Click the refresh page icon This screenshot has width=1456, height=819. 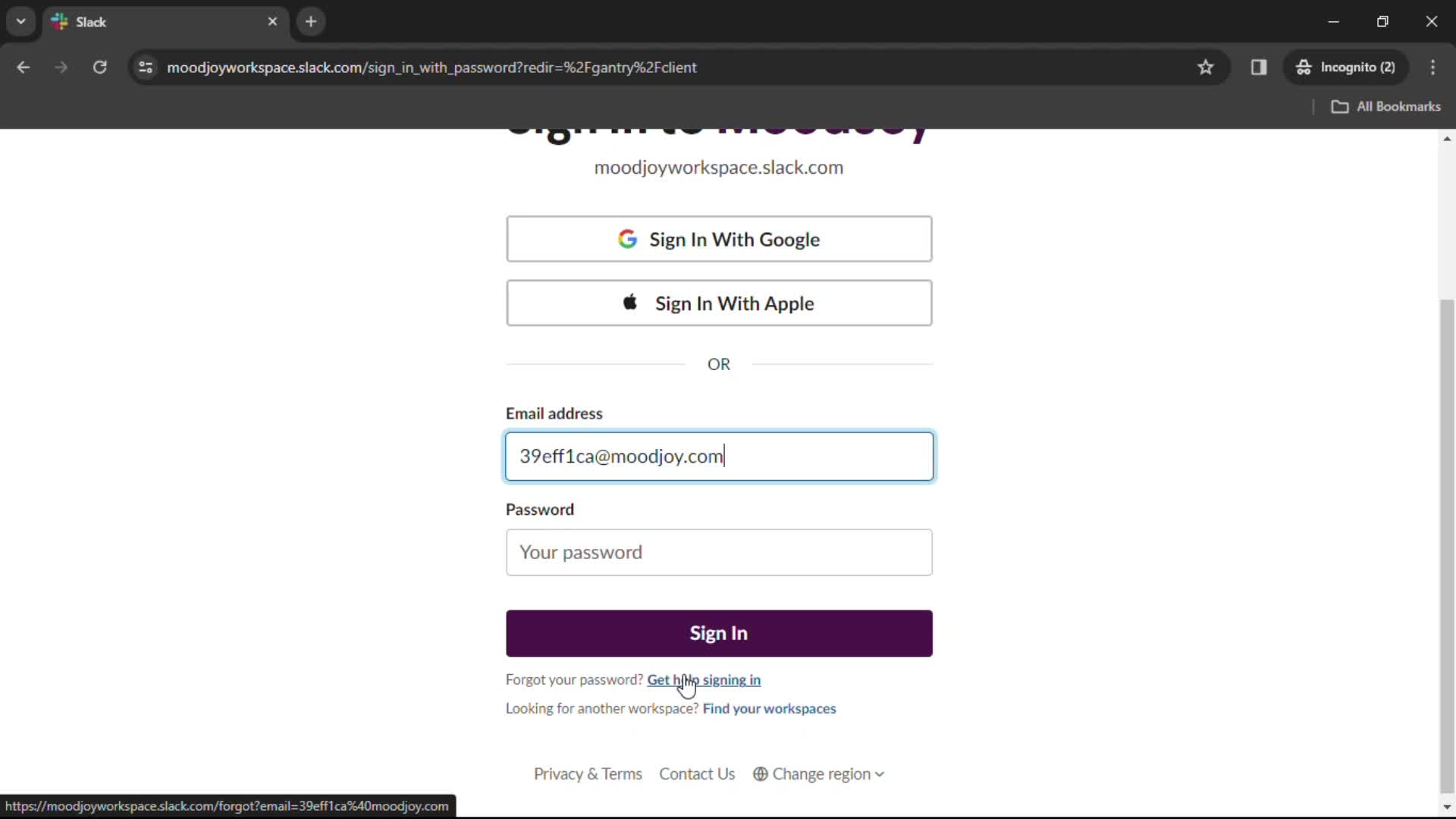99,67
